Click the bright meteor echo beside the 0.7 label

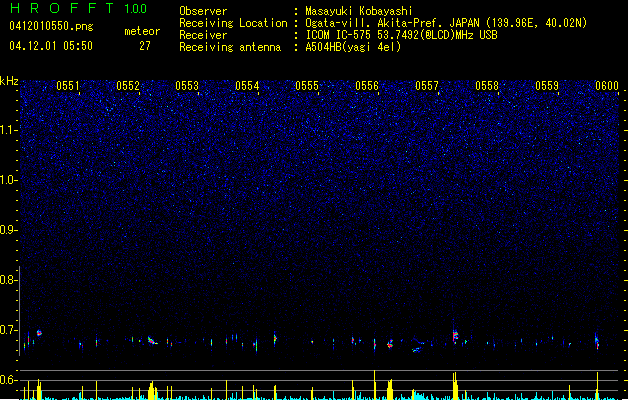click(x=39, y=333)
